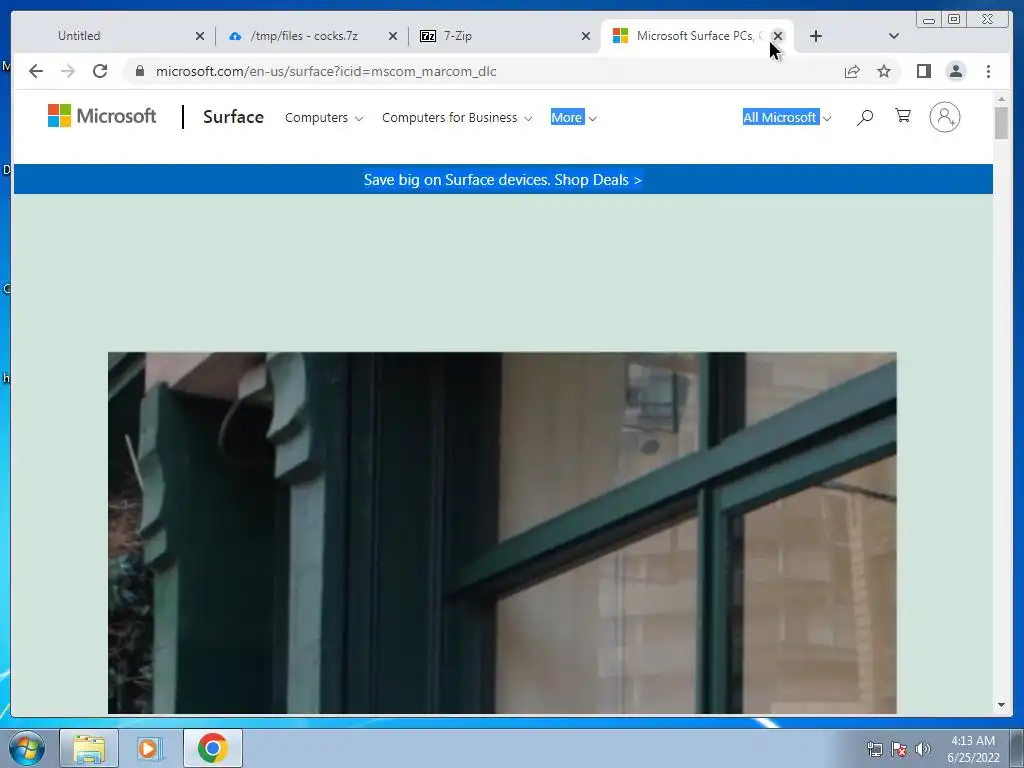
Task: Open the Chrome three-dot menu
Action: pos(988,71)
